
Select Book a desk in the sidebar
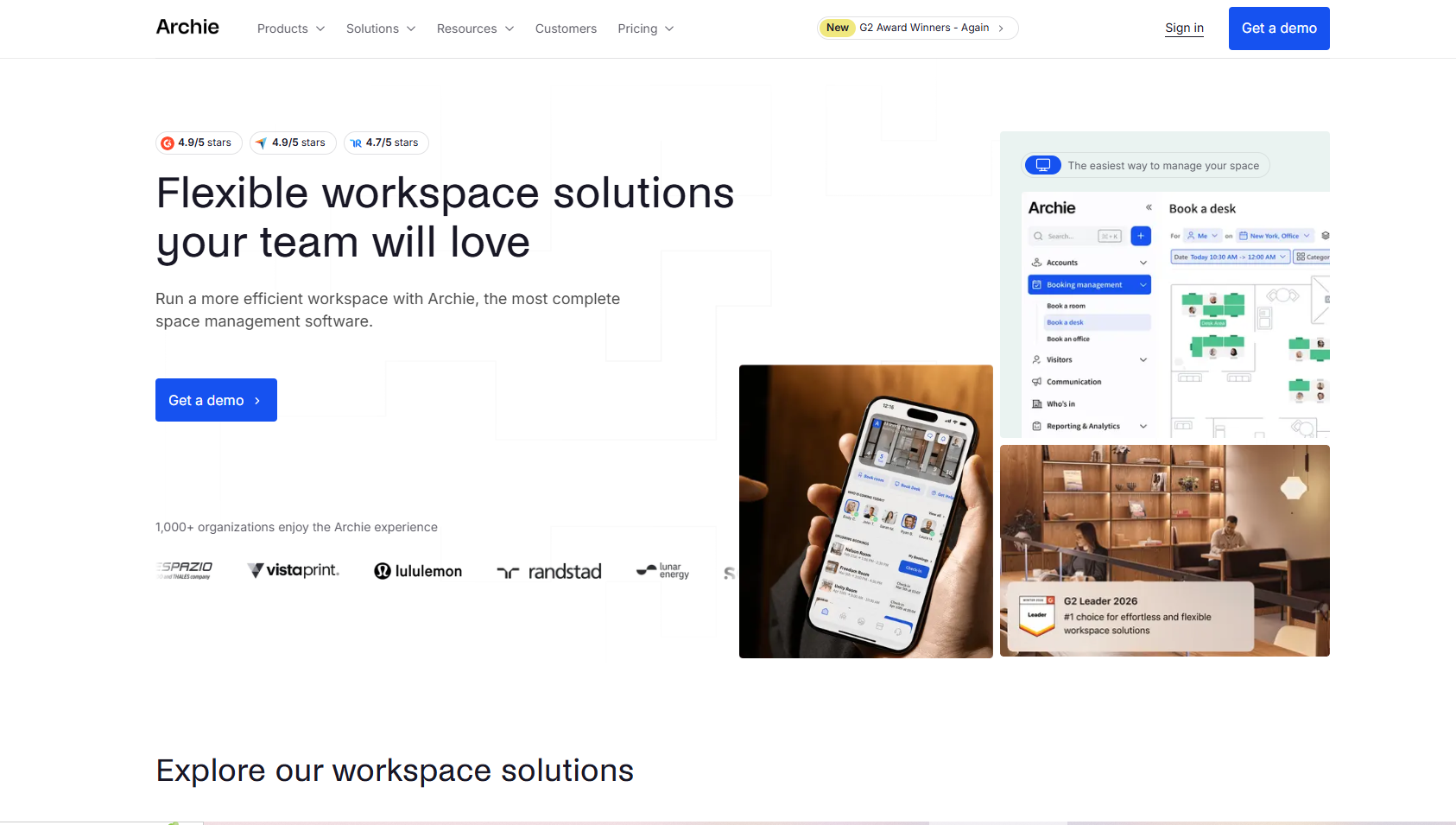[x=1098, y=322]
